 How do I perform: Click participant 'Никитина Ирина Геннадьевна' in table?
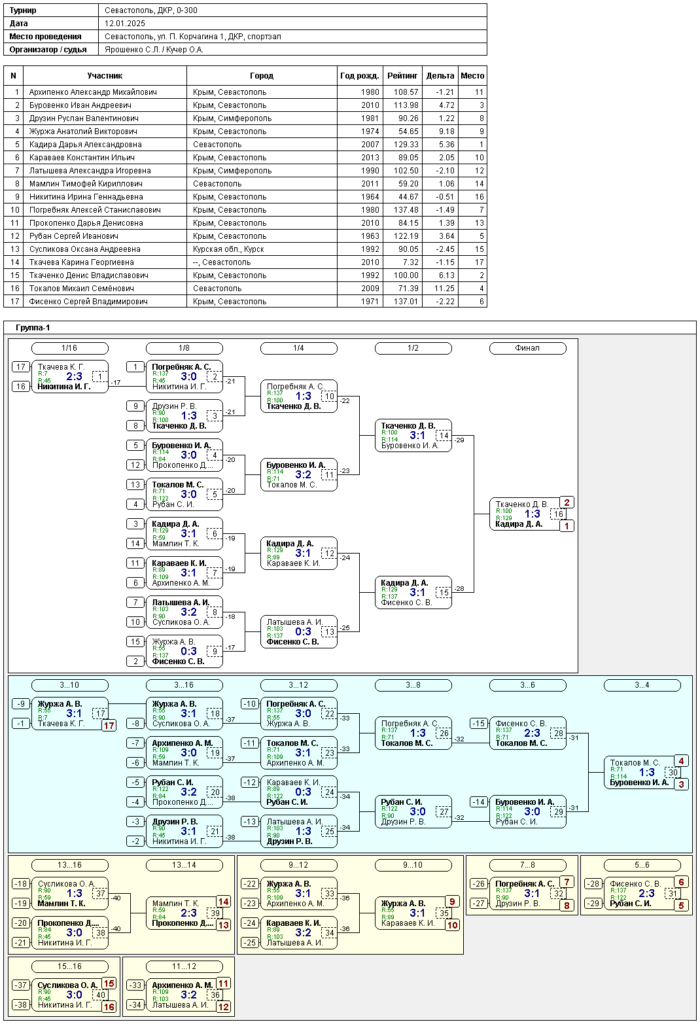tap(88, 197)
